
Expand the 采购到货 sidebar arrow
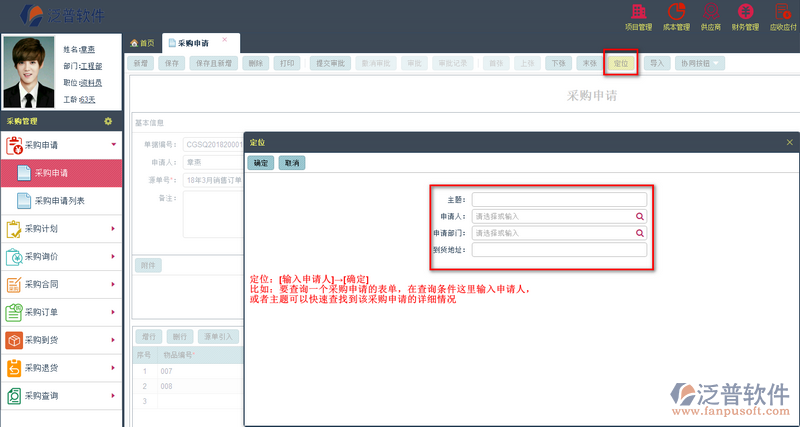tap(113, 340)
